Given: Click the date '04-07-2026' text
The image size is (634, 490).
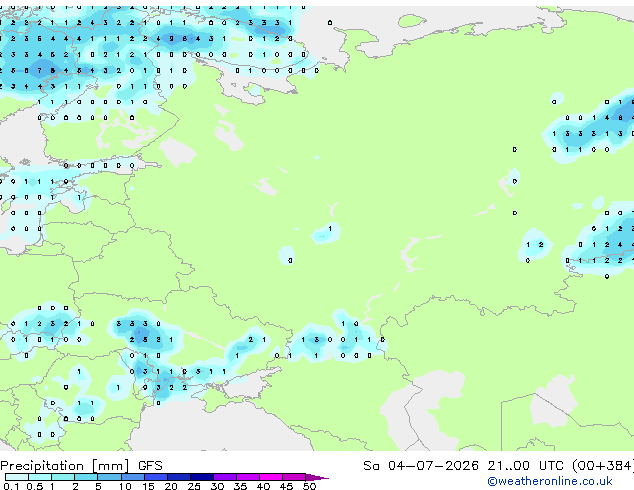Looking at the screenshot, I should [x=433, y=466].
